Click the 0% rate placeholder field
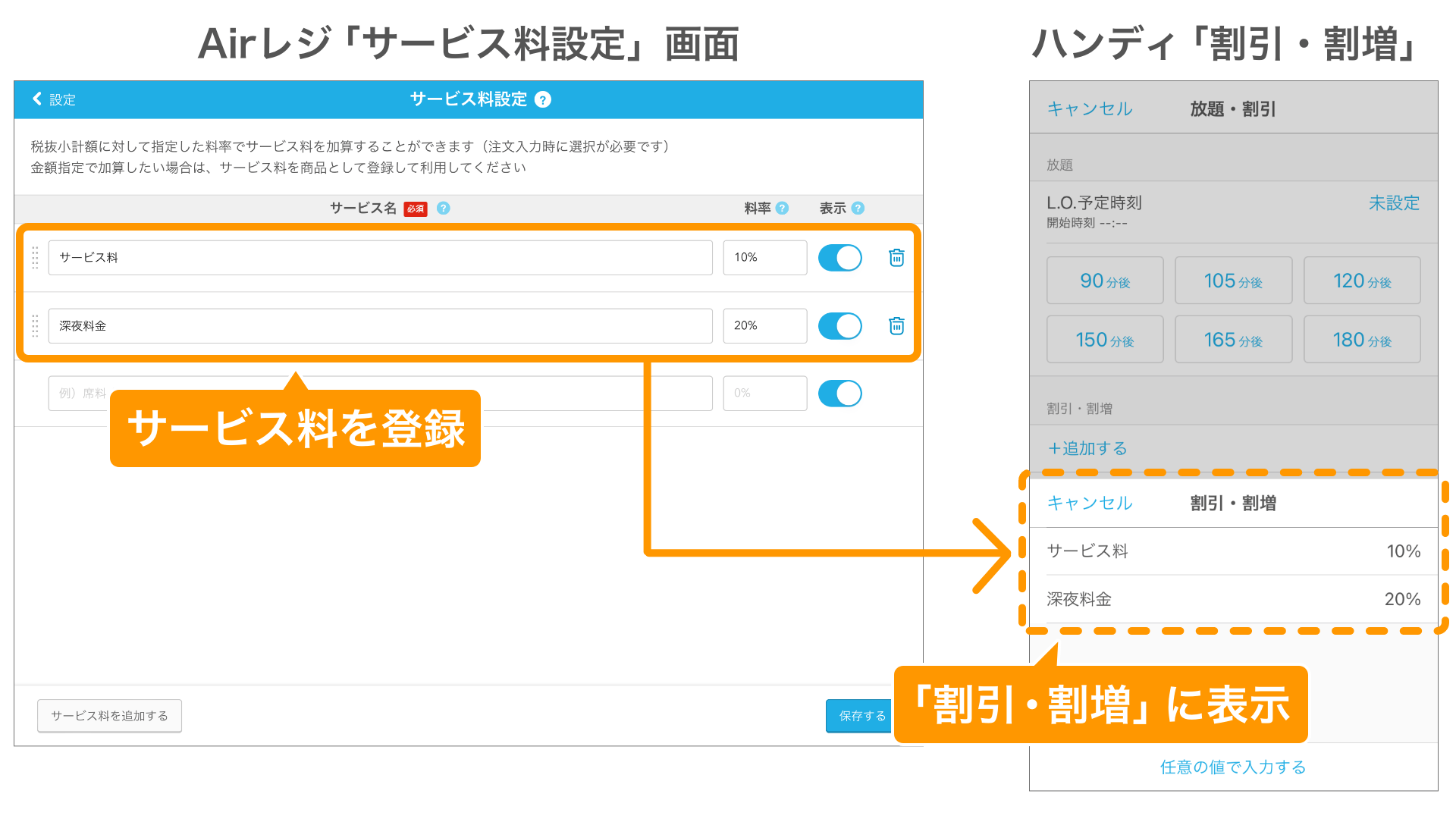The image size is (1456, 819). (x=764, y=394)
